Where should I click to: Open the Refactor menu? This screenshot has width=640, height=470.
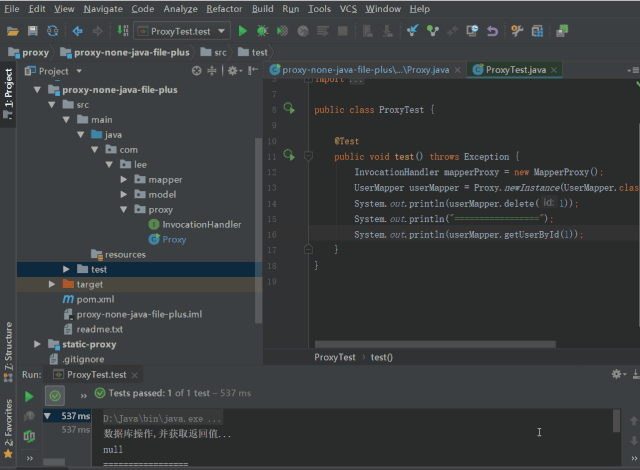[x=224, y=8]
